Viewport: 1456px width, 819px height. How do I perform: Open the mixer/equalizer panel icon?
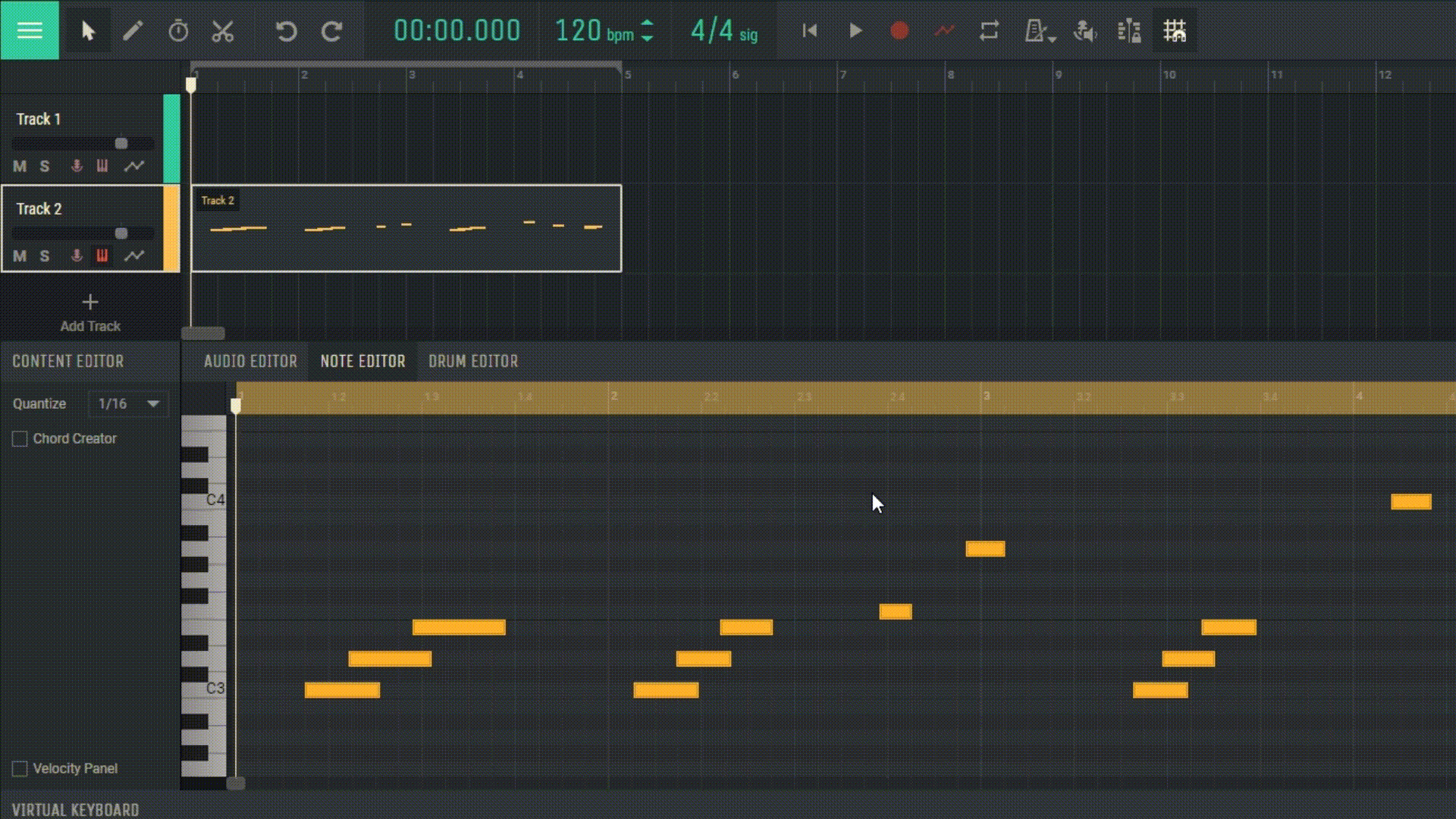(x=1129, y=31)
